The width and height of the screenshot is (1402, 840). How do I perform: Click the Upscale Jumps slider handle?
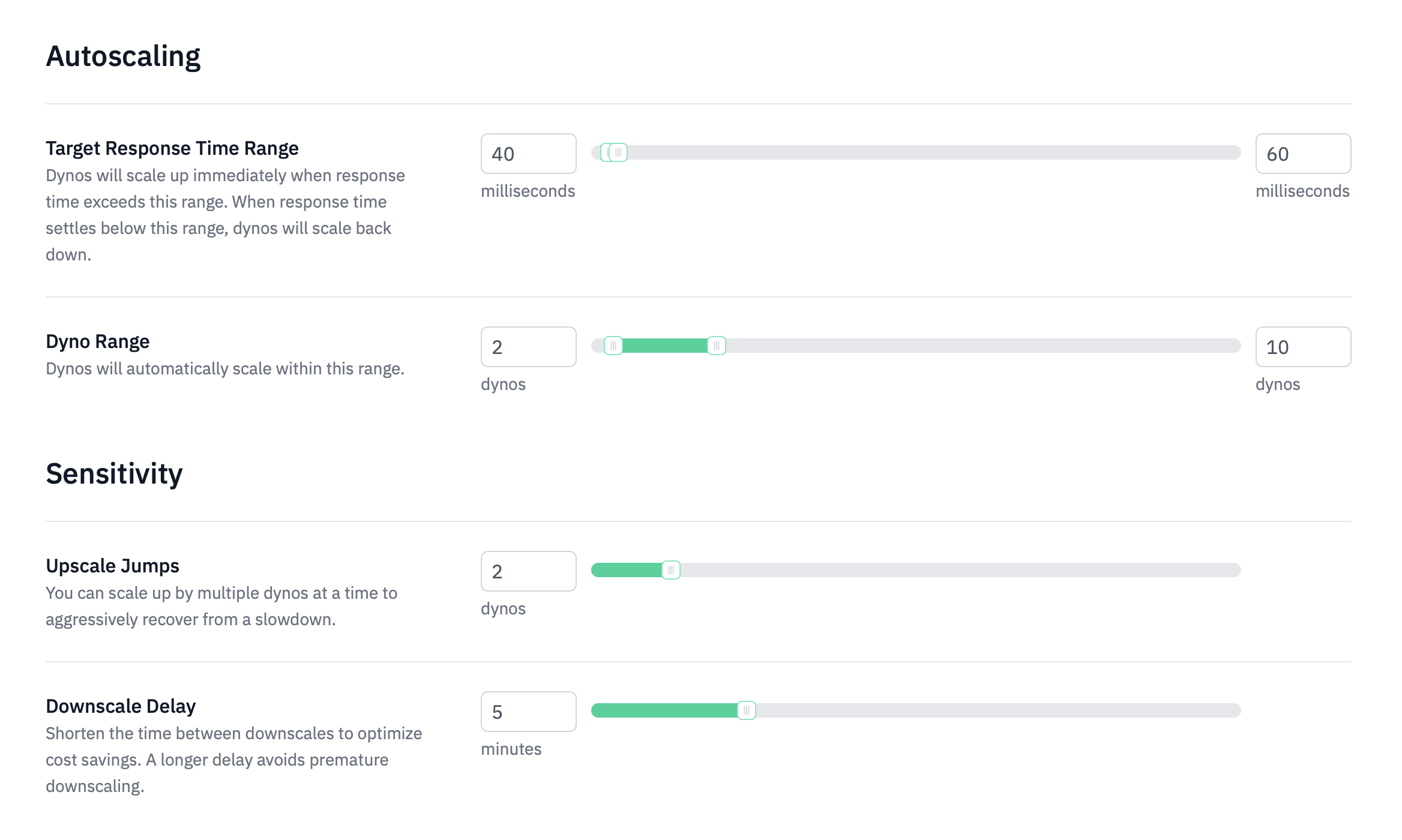point(671,570)
